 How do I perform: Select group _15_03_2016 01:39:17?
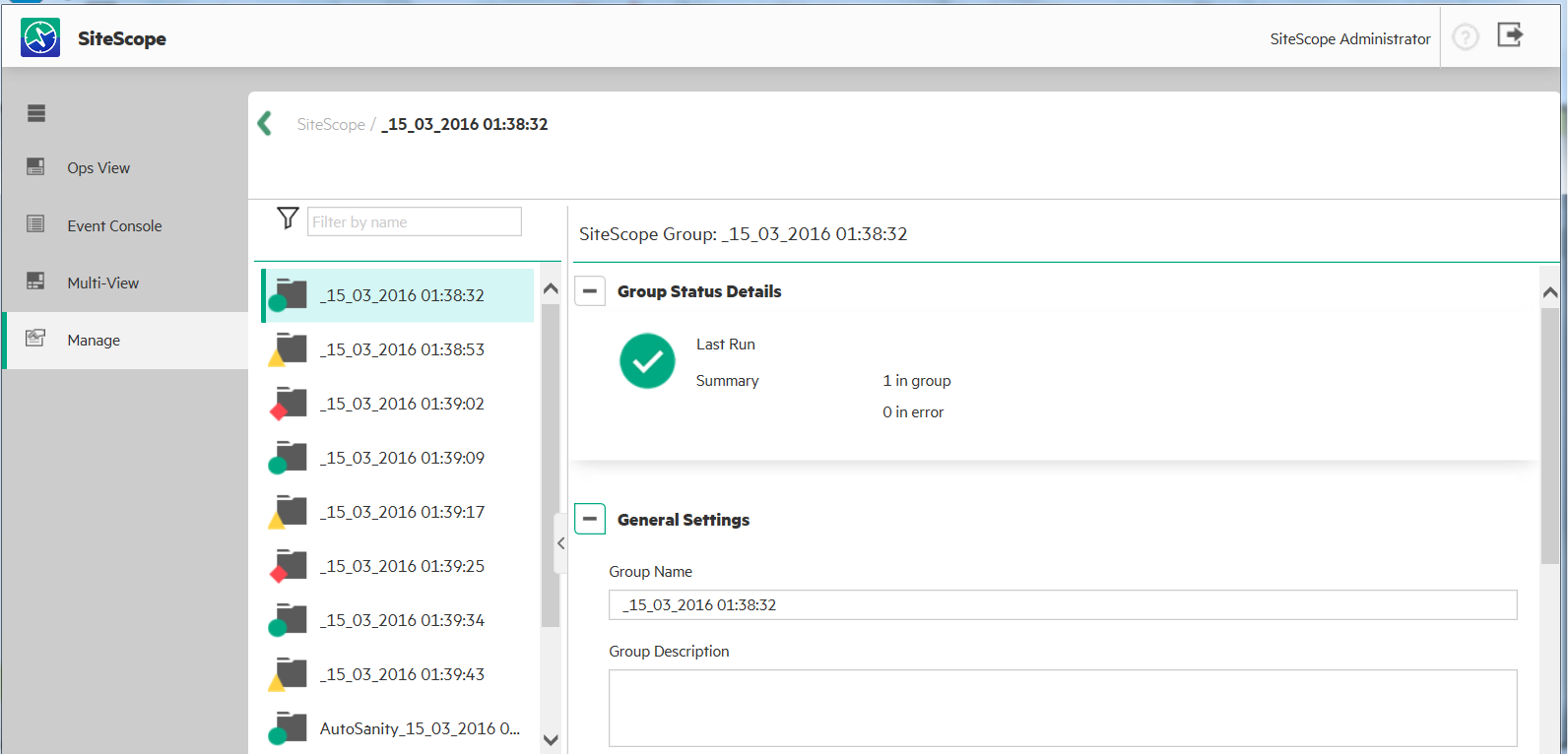[x=398, y=512]
